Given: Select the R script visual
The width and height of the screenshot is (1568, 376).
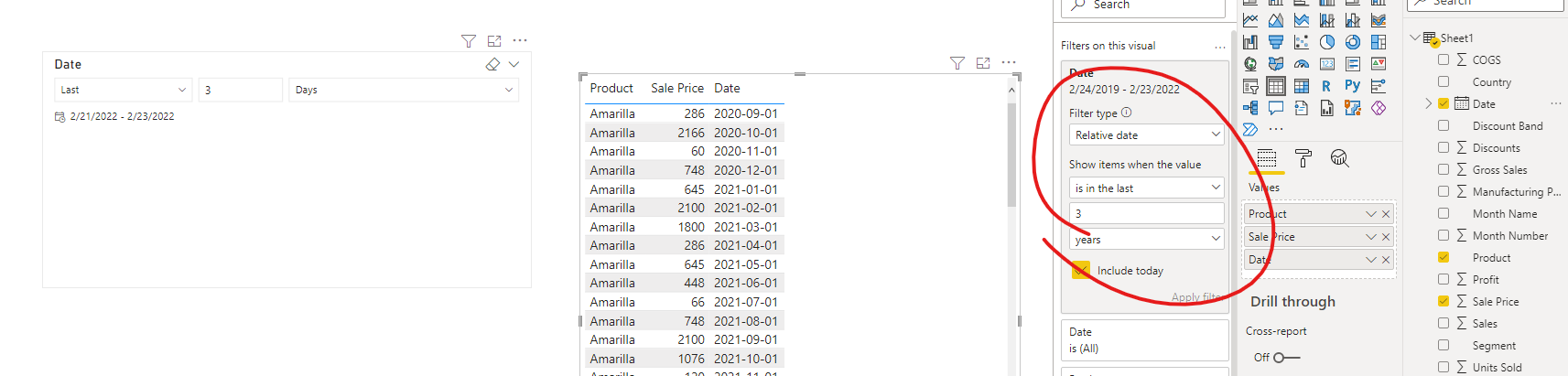Looking at the screenshot, I should [1327, 86].
